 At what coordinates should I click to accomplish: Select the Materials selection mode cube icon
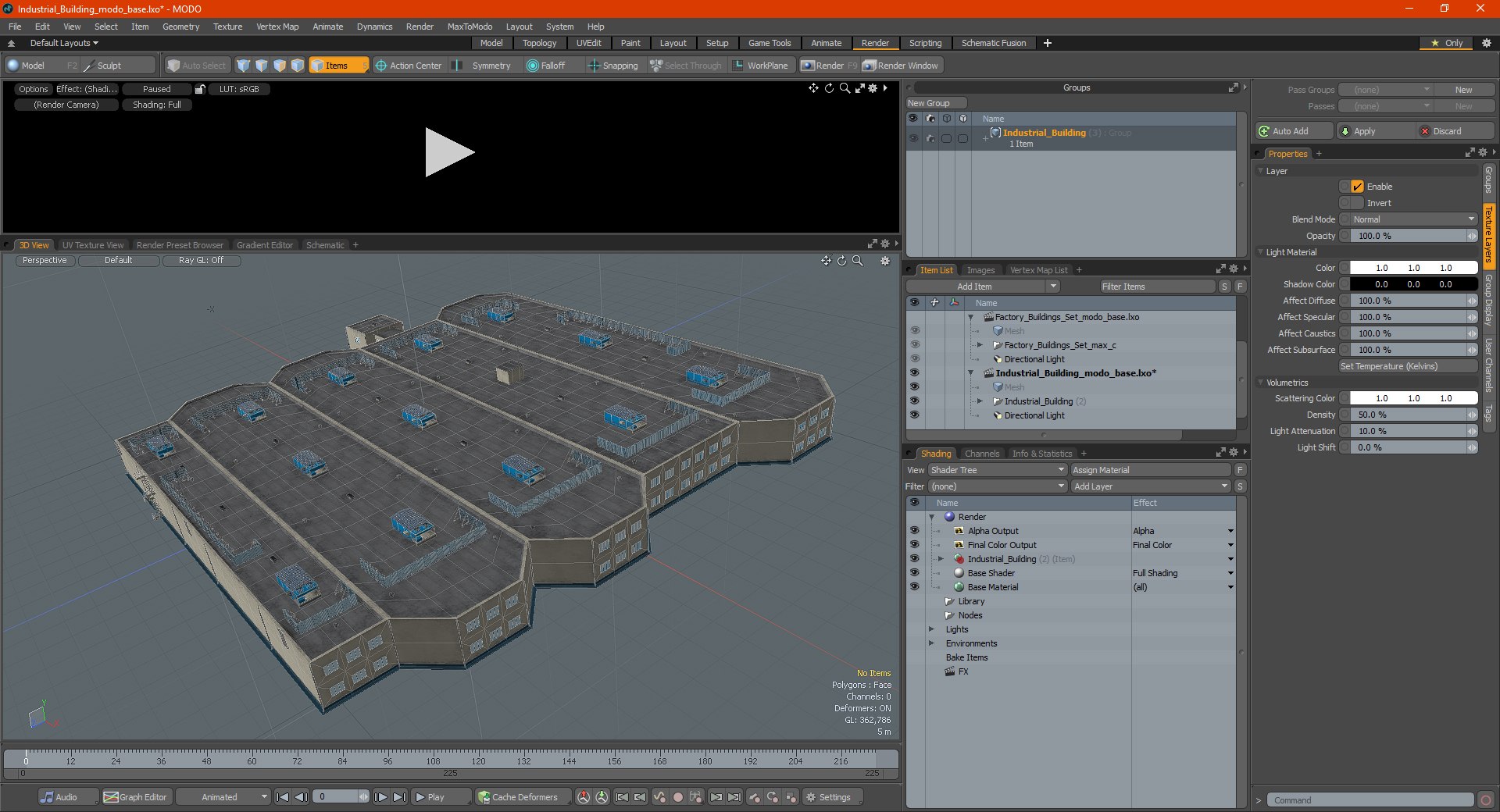coord(298,66)
